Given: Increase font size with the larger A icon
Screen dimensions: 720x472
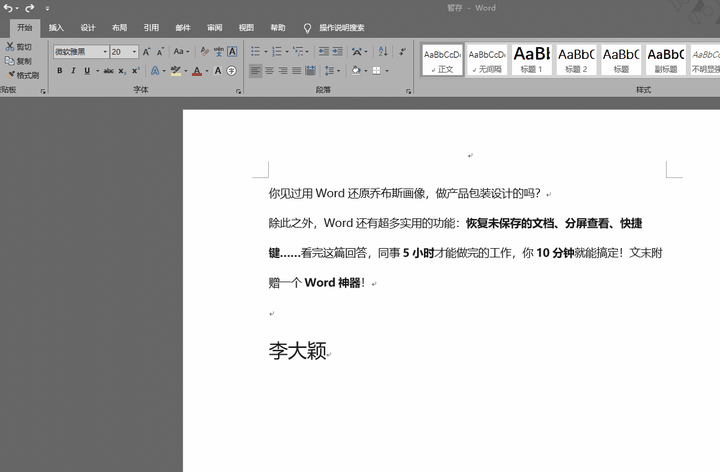Looking at the screenshot, I should pyautogui.click(x=146, y=51).
